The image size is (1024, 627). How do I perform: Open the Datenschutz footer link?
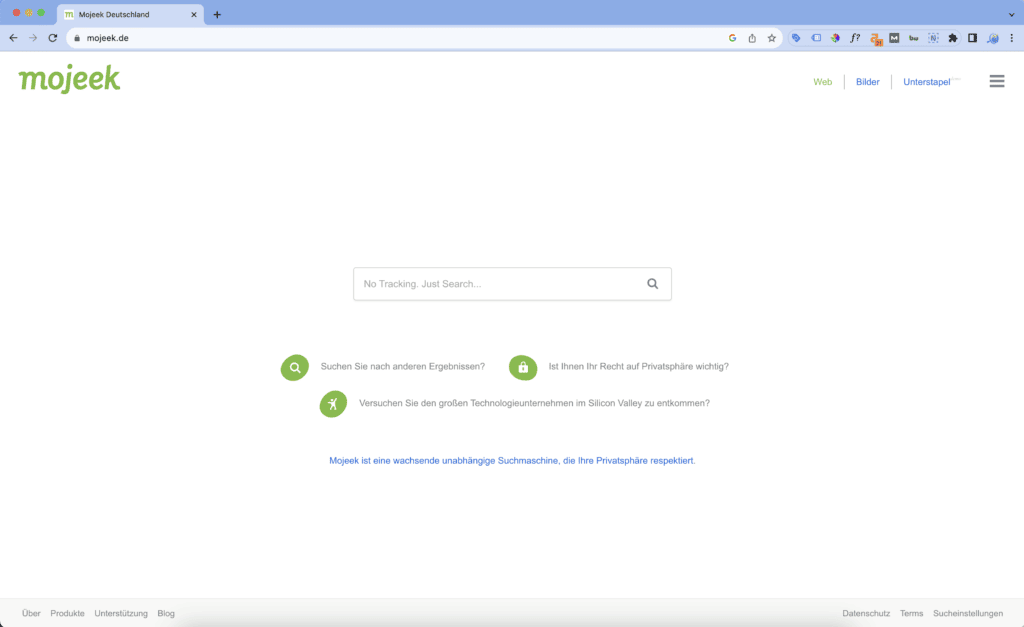point(866,613)
